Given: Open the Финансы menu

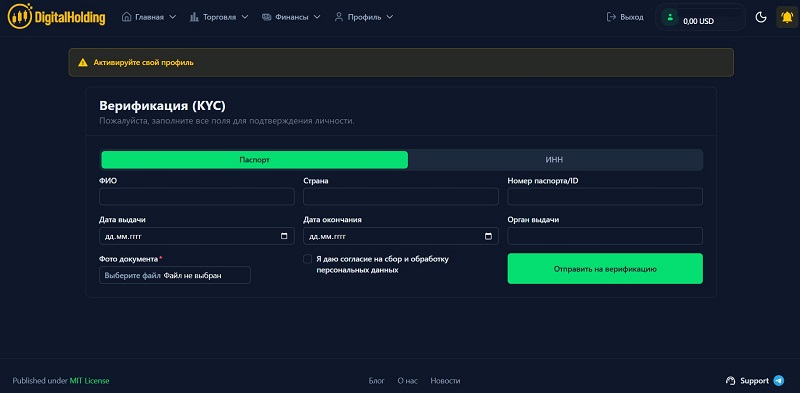Looking at the screenshot, I should tap(291, 17).
